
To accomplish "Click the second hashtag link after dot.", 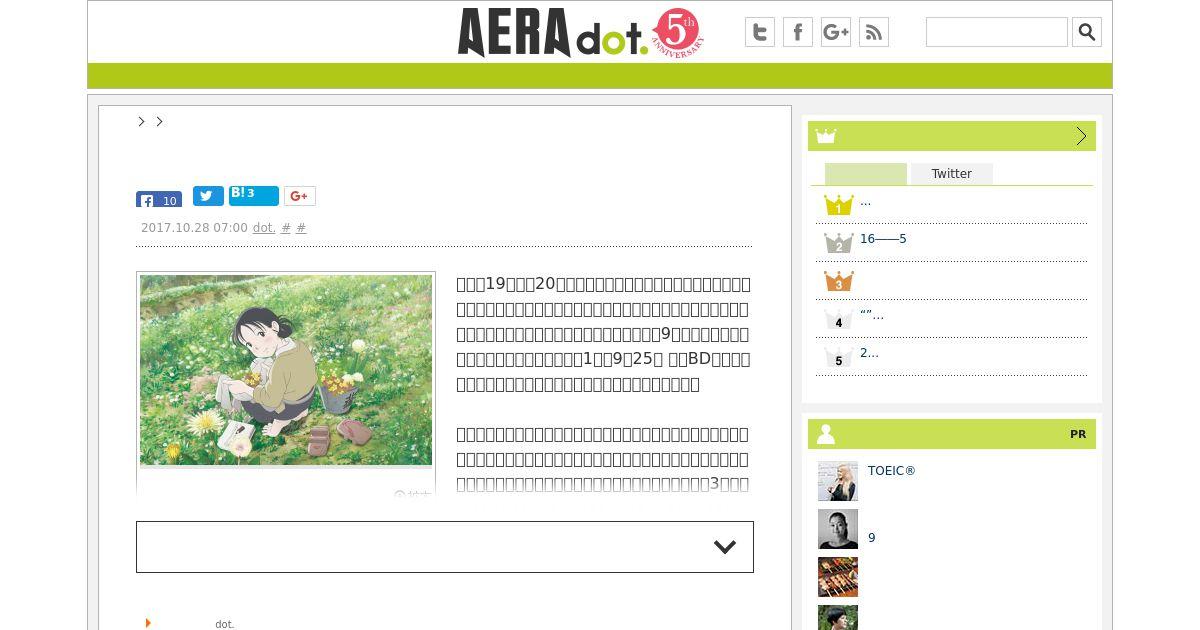I will point(301,228).
